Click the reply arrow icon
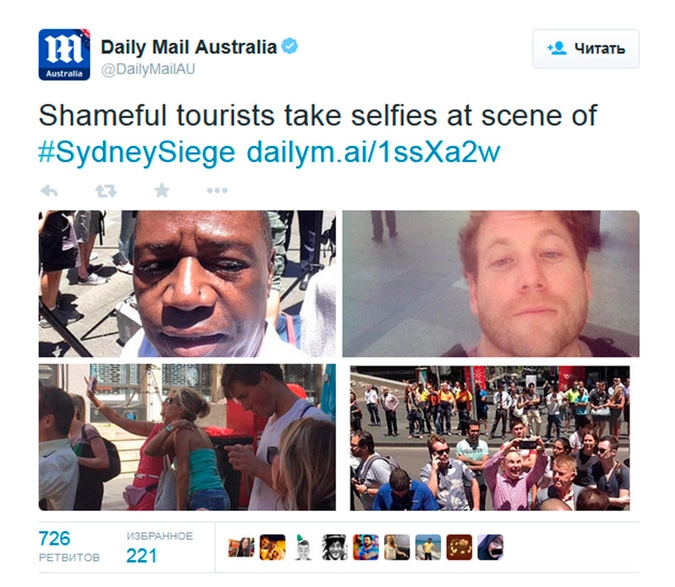The width and height of the screenshot is (675, 587). pyautogui.click(x=49, y=191)
